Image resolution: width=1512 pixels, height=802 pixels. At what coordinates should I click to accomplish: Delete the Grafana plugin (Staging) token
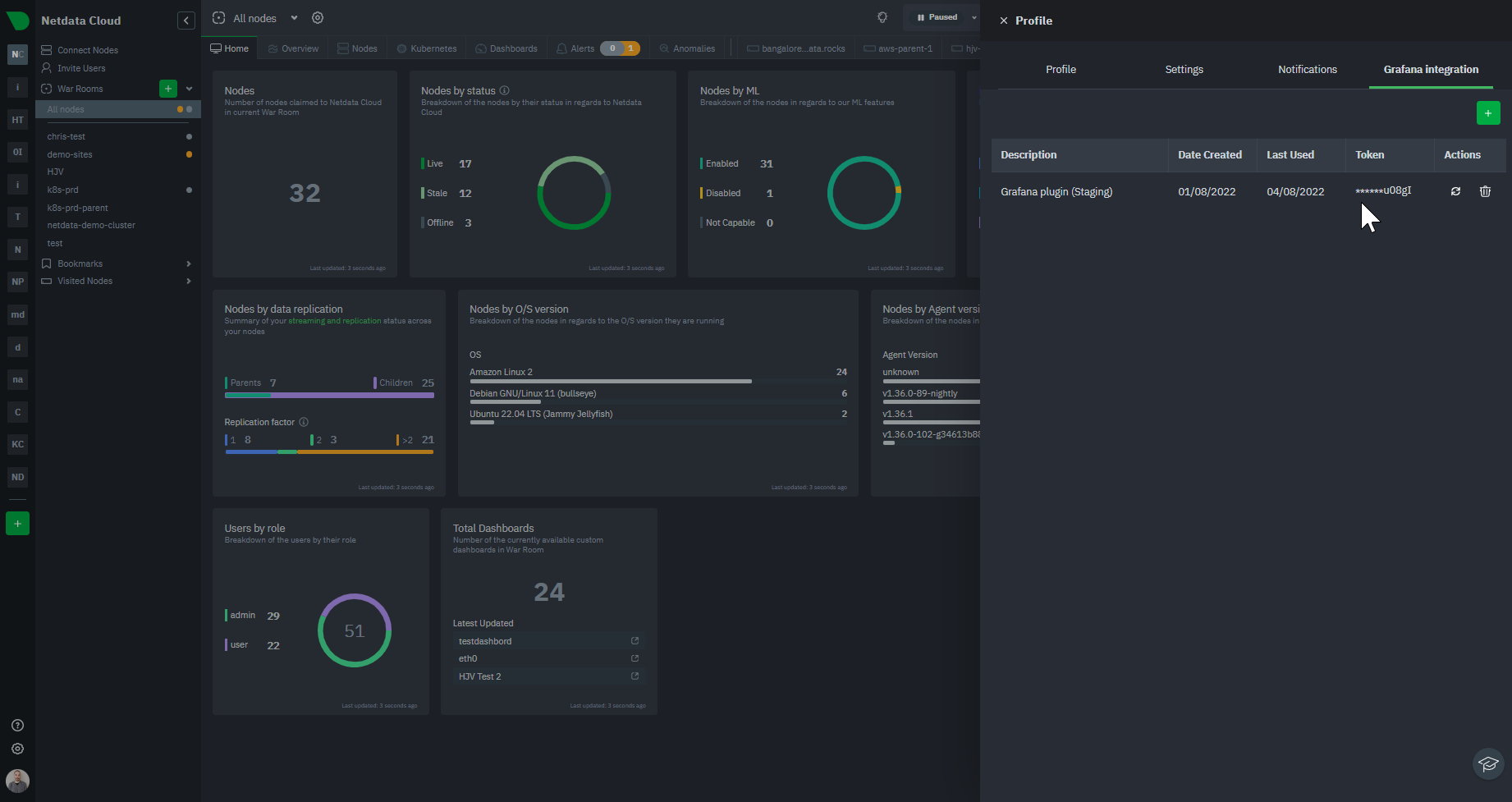tap(1485, 191)
